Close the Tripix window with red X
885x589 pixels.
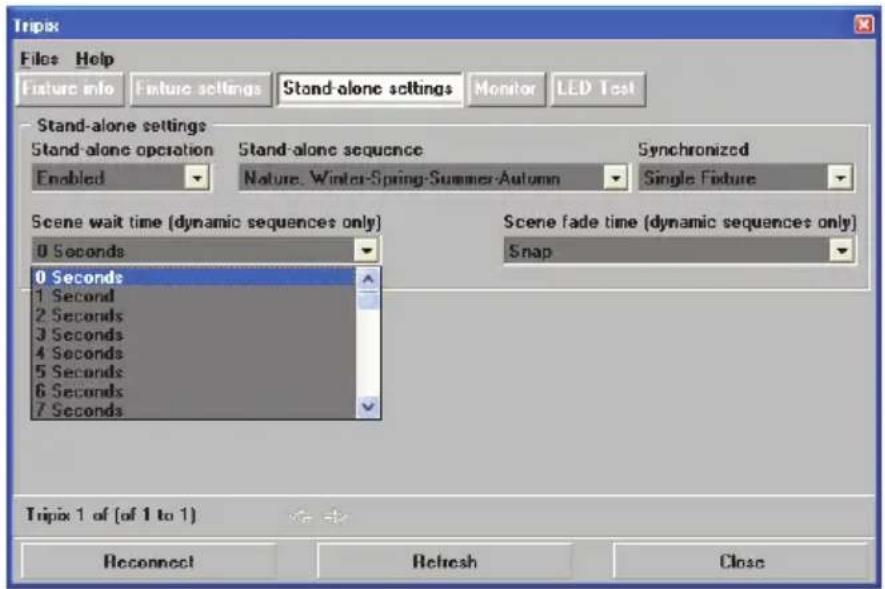(864, 25)
